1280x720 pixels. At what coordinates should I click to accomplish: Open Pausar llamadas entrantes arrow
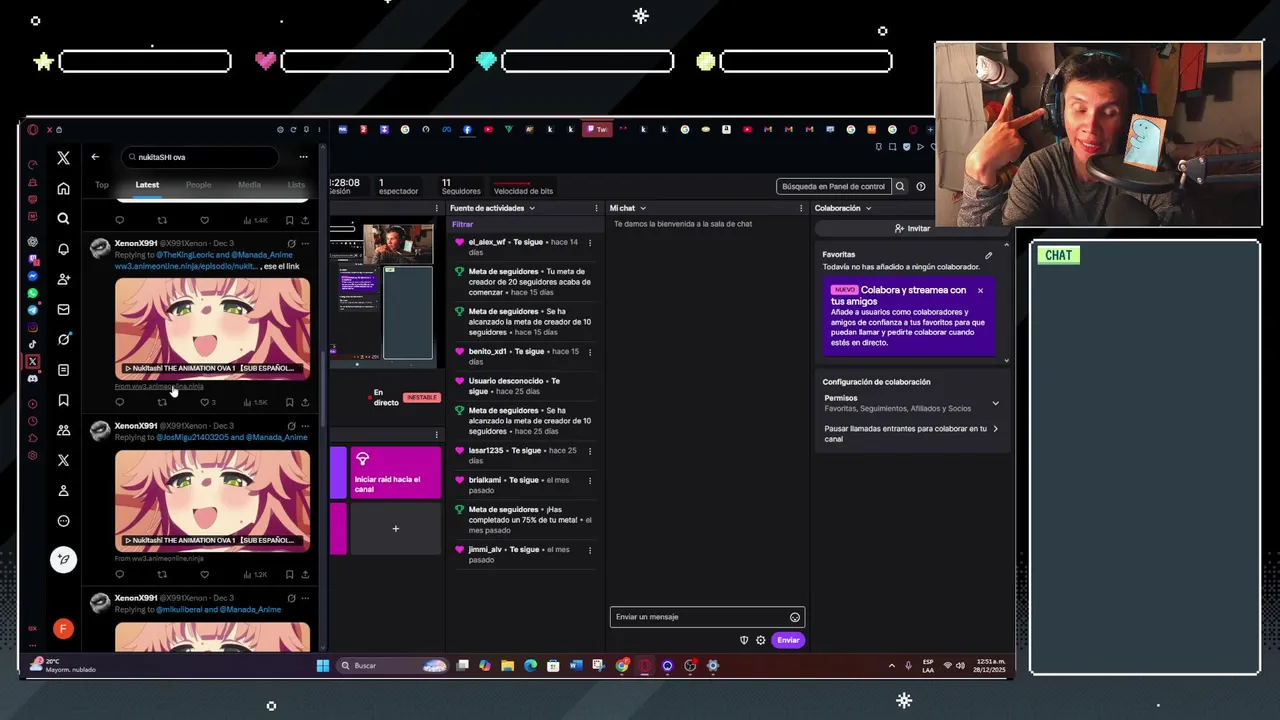click(x=995, y=429)
